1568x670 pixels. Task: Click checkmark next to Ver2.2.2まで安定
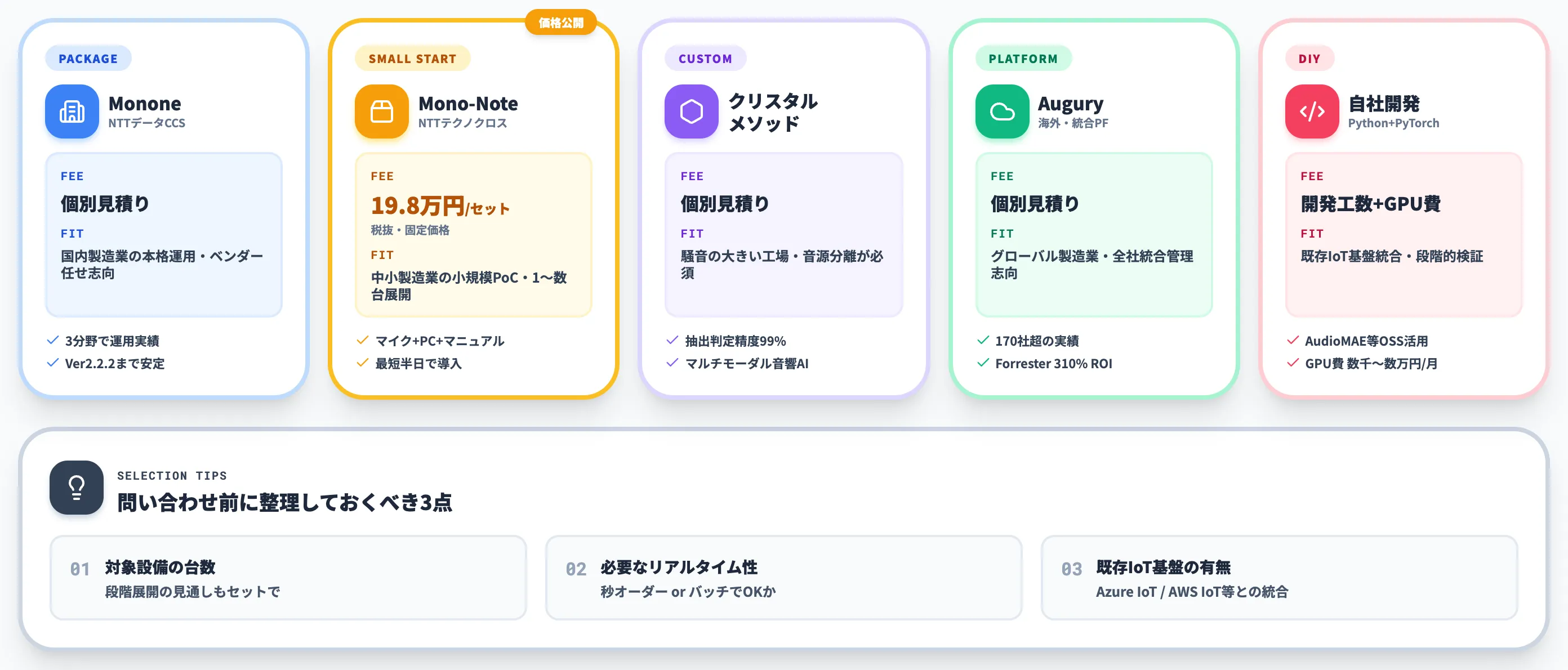[53, 363]
